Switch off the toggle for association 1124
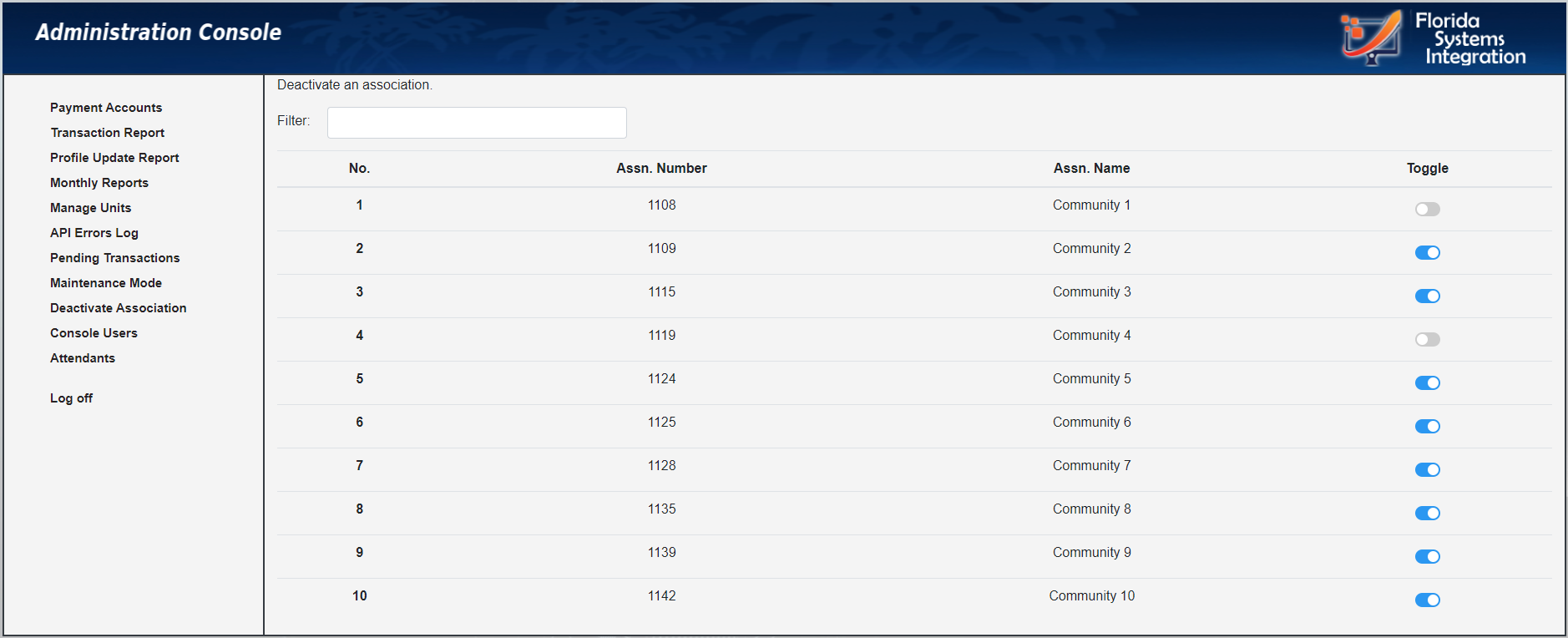The height and width of the screenshot is (638, 1568). point(1427,382)
